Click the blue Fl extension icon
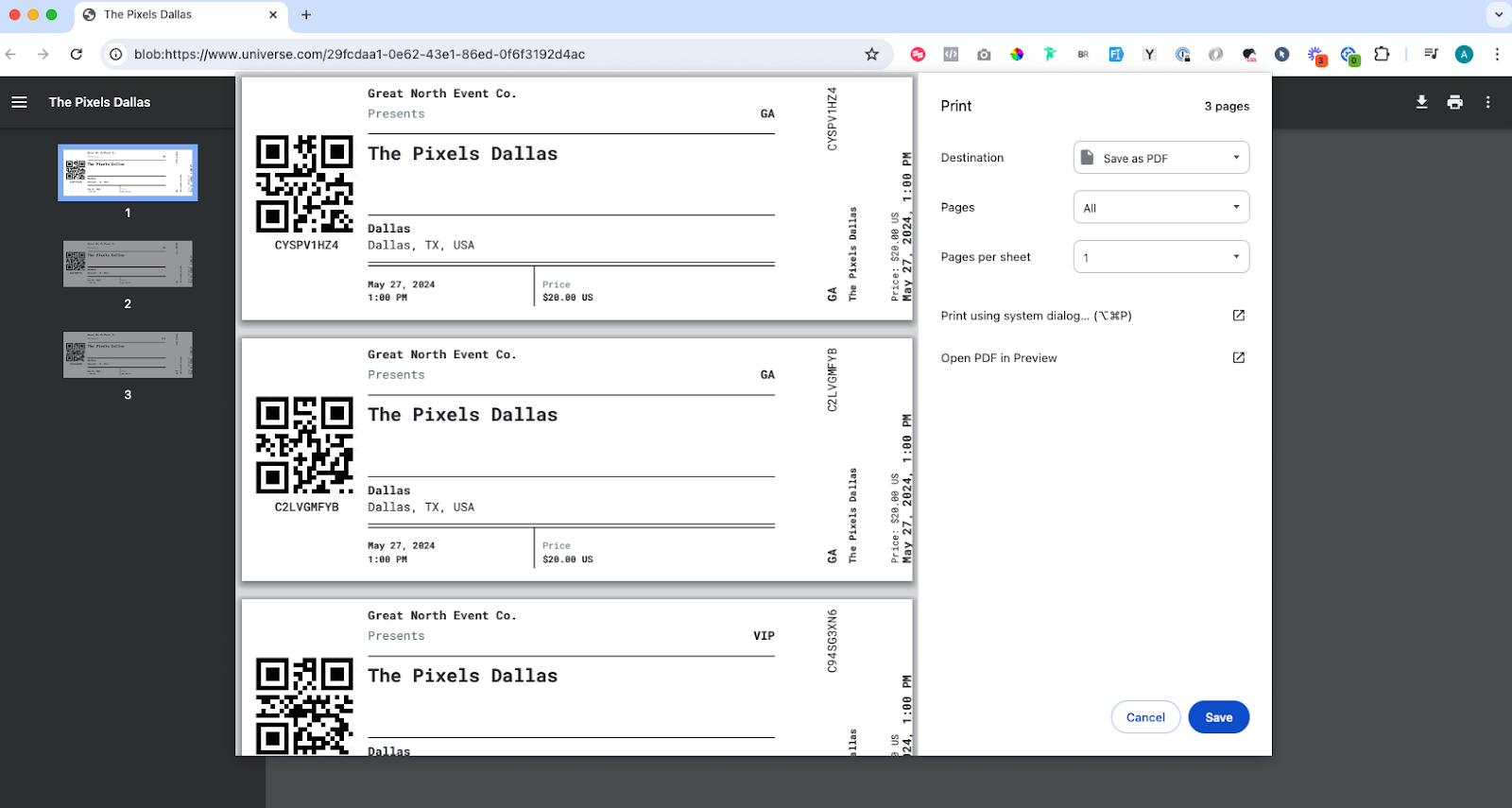The width and height of the screenshot is (1512, 808). click(1116, 54)
